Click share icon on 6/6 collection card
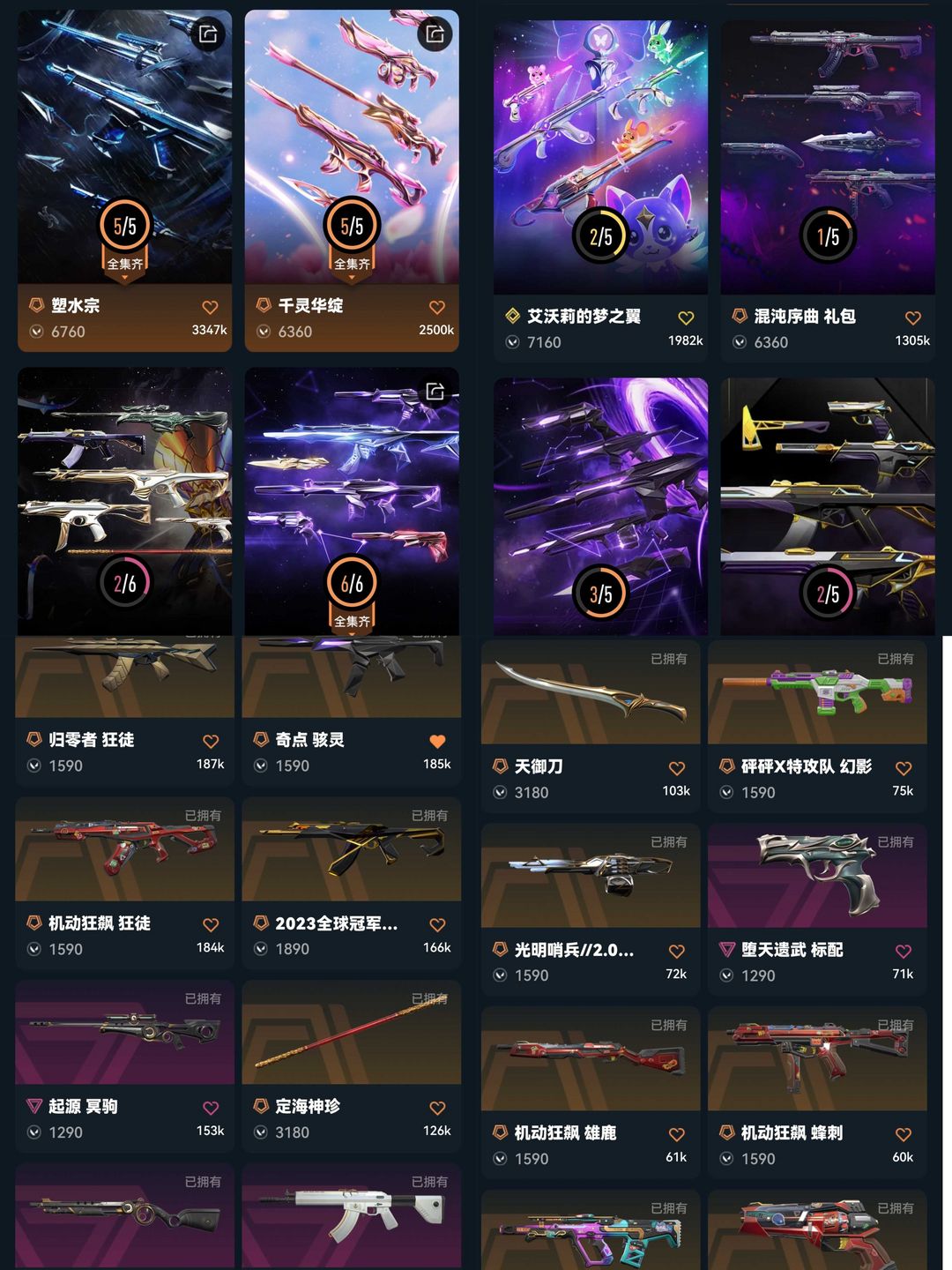 tap(435, 392)
